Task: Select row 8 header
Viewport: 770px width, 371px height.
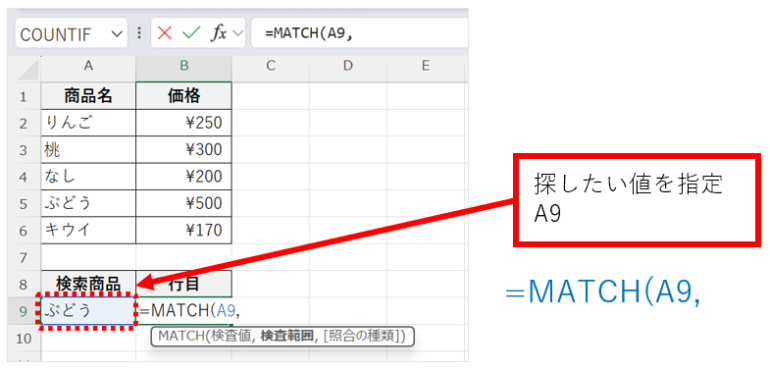Action: pos(24,284)
